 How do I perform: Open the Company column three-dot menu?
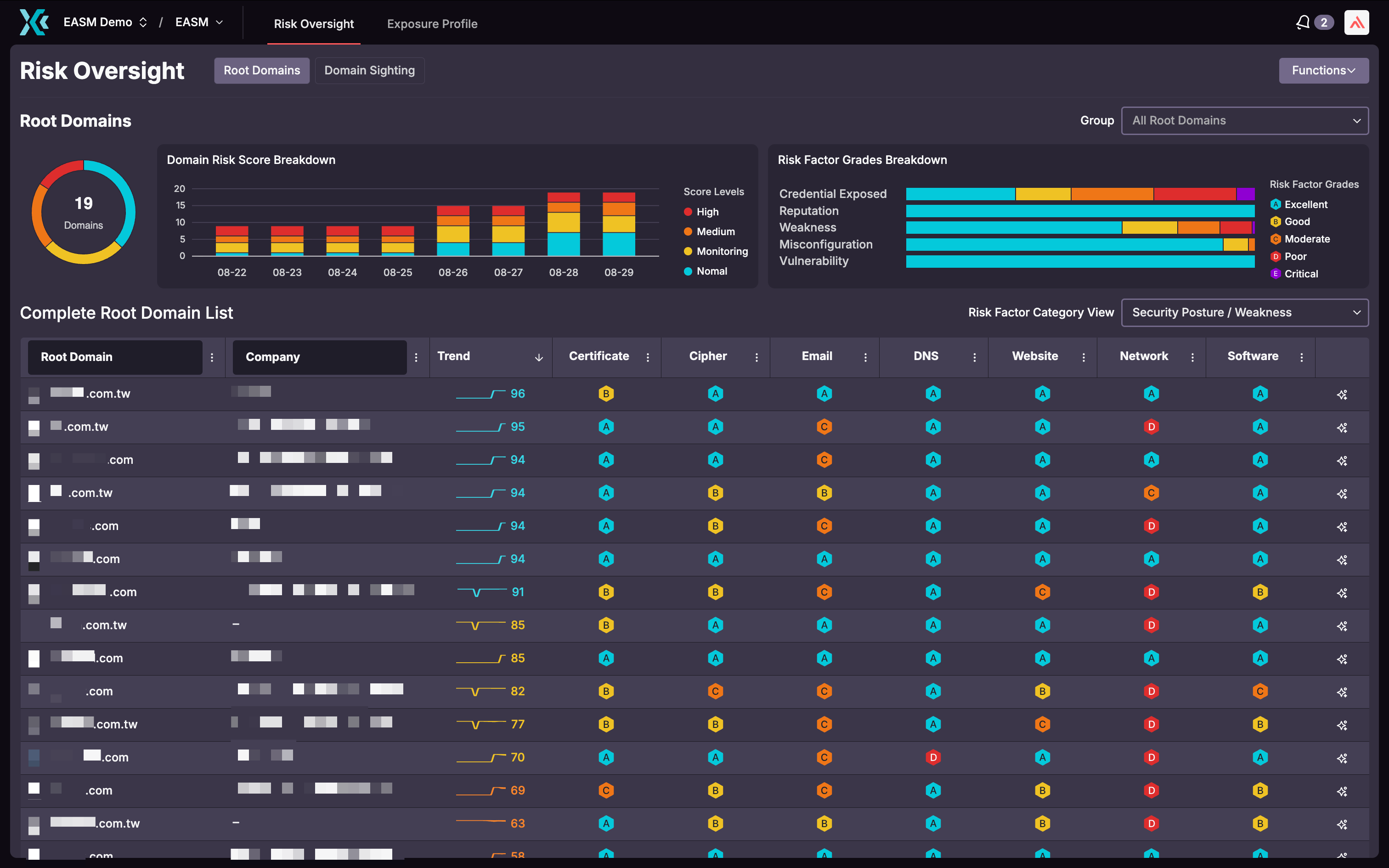click(x=417, y=356)
